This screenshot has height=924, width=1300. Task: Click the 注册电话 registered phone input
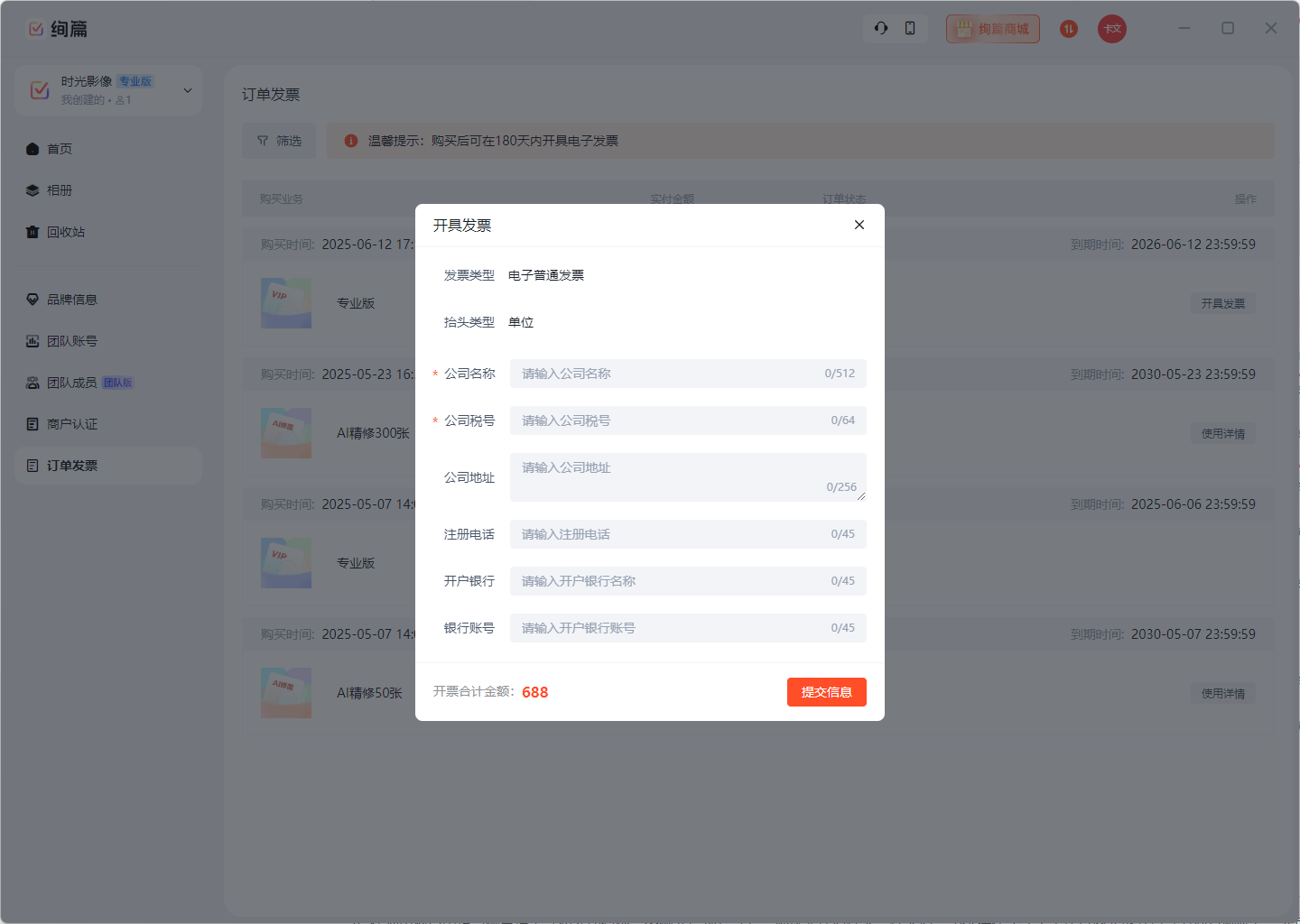pyautogui.click(x=668, y=534)
